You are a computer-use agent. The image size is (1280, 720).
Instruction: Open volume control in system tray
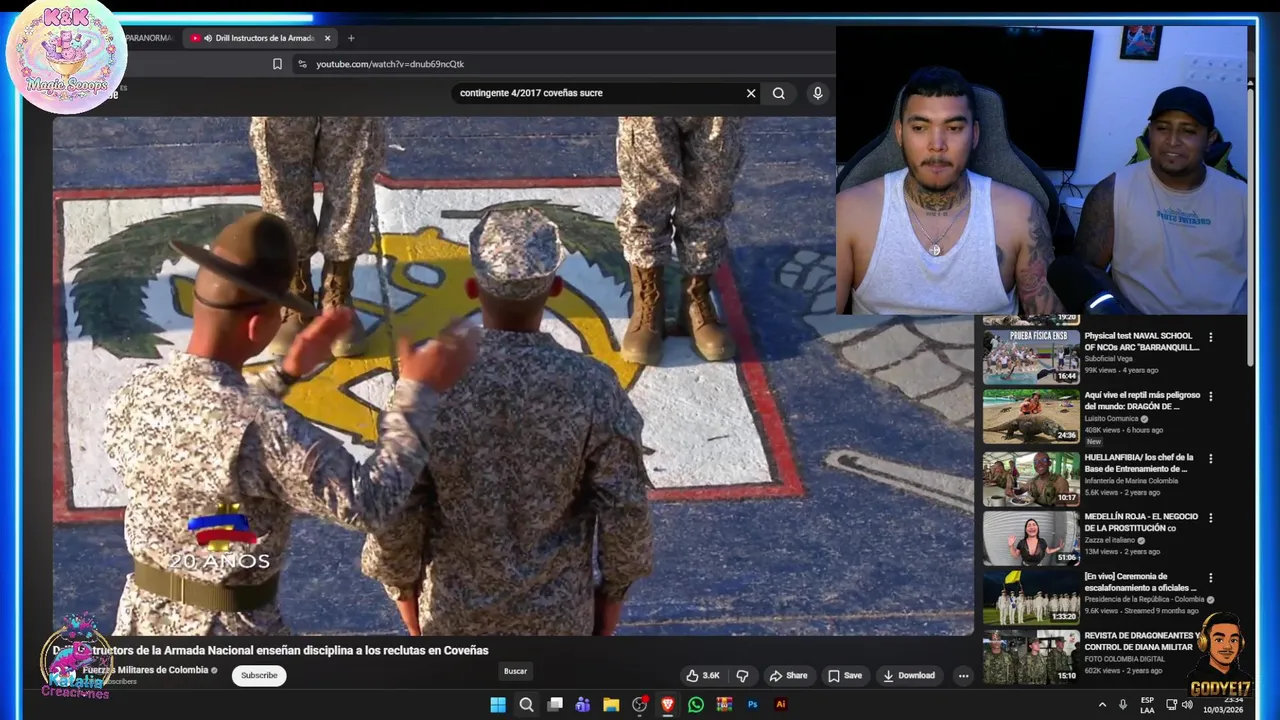(x=1188, y=705)
